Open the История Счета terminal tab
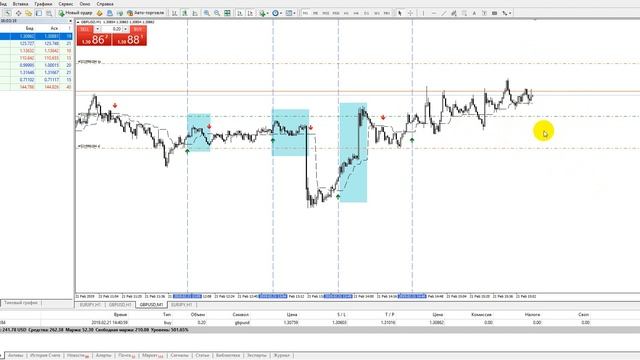The height and width of the screenshot is (360, 640). [45, 356]
